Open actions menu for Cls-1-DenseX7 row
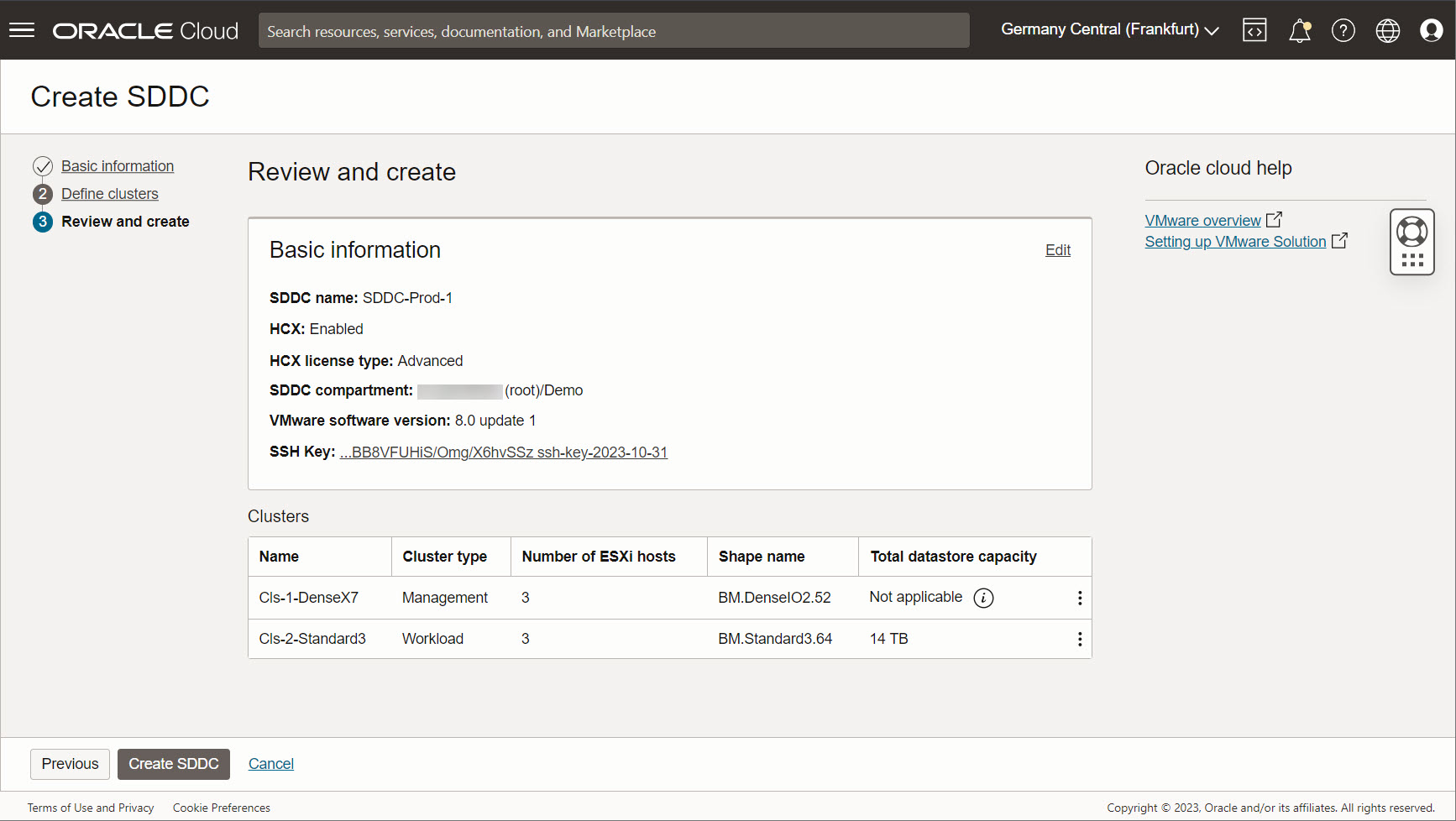1456x821 pixels. [1080, 598]
